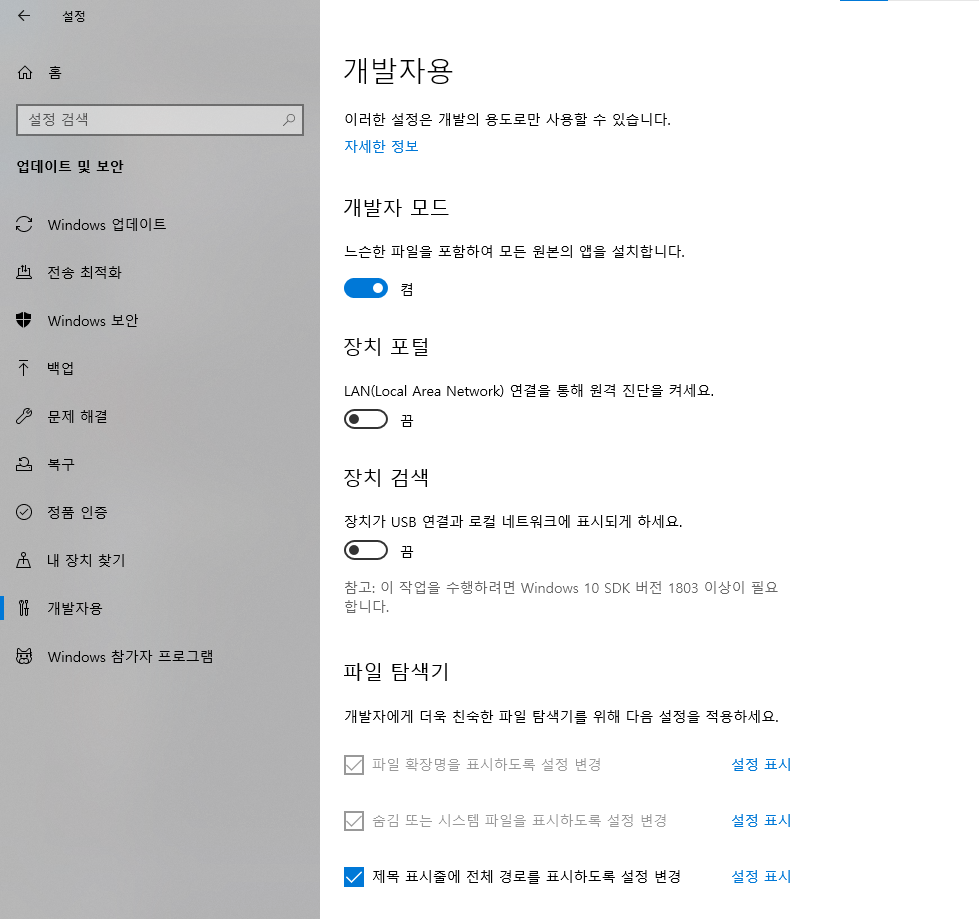Click 설정 표시 for 숨김 또는 시스템 파일
The image size is (979, 919).
coord(761,820)
